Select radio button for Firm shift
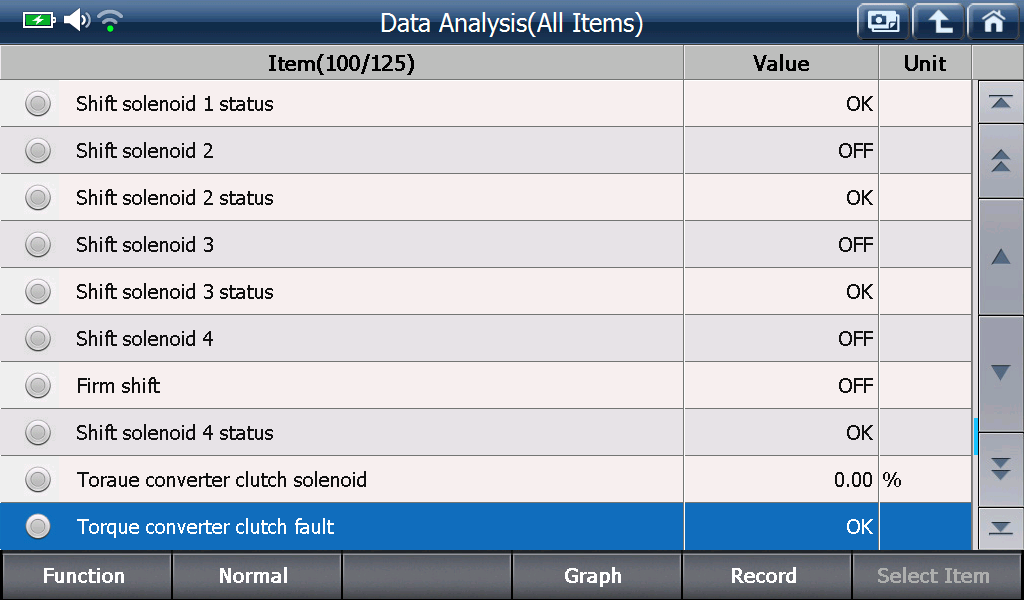This screenshot has height=600, width=1024. [x=38, y=386]
